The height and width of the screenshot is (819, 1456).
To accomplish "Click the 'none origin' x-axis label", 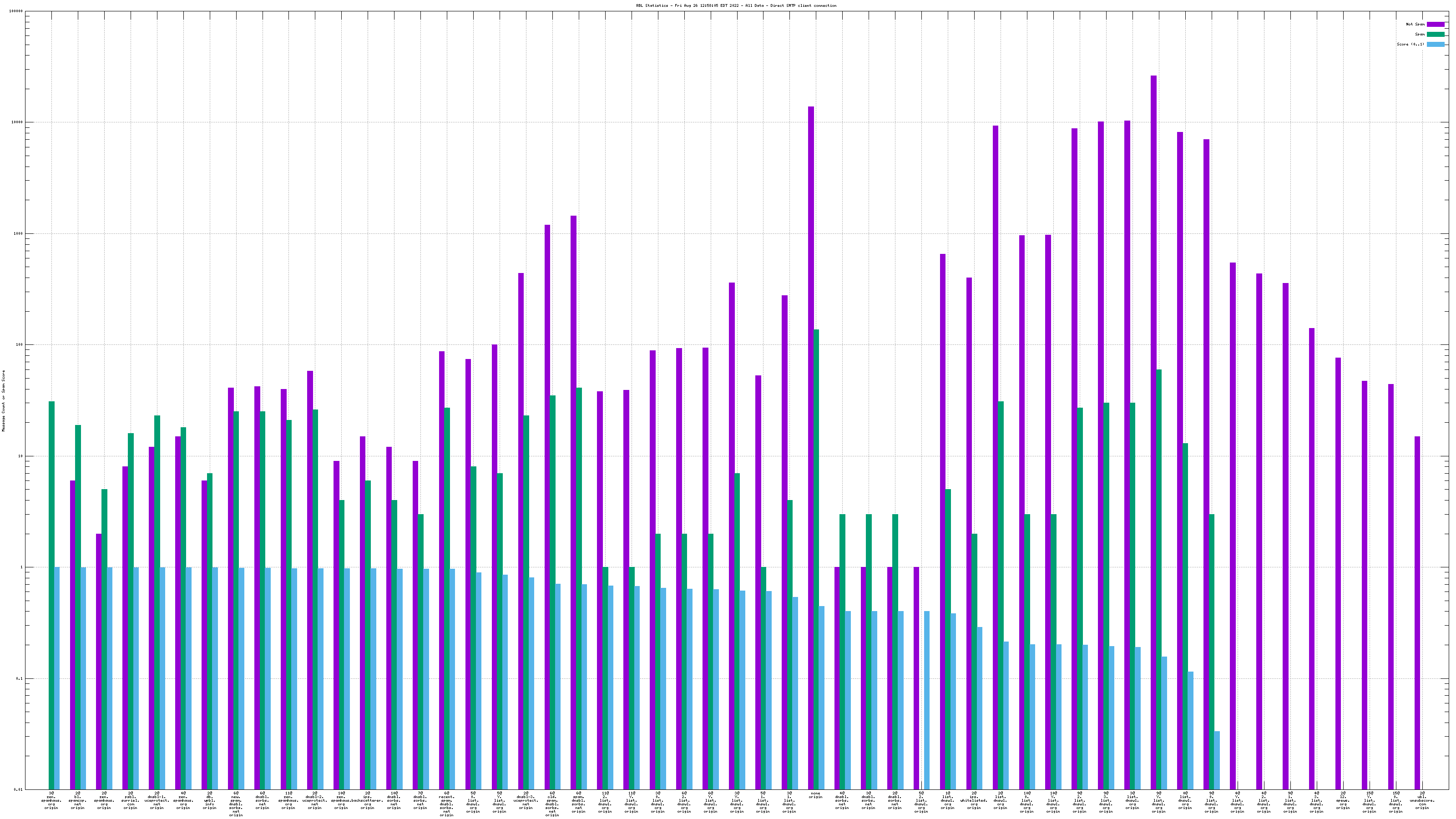I will click(815, 795).
